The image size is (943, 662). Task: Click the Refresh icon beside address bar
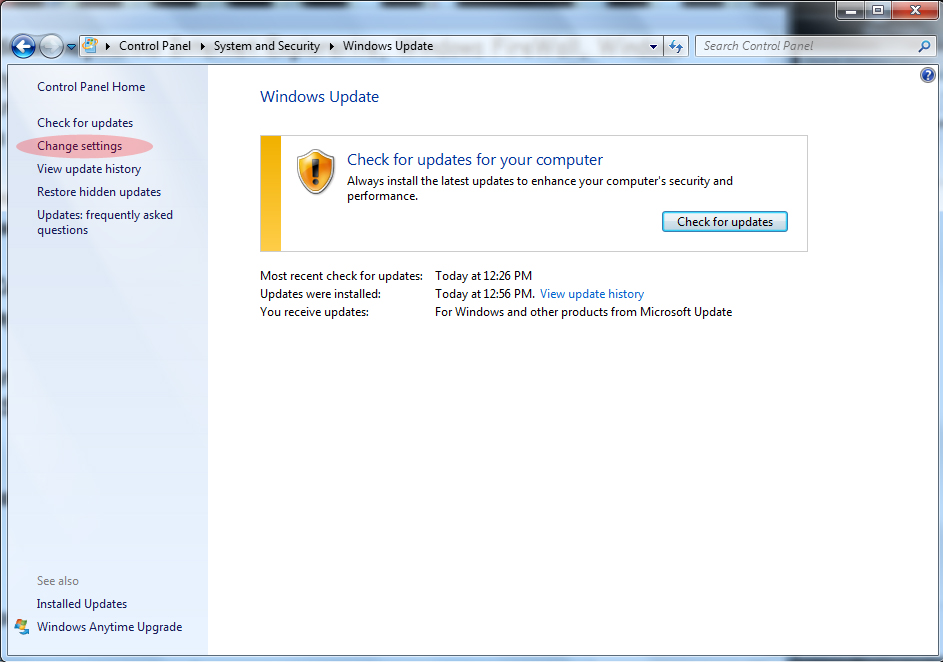click(676, 46)
